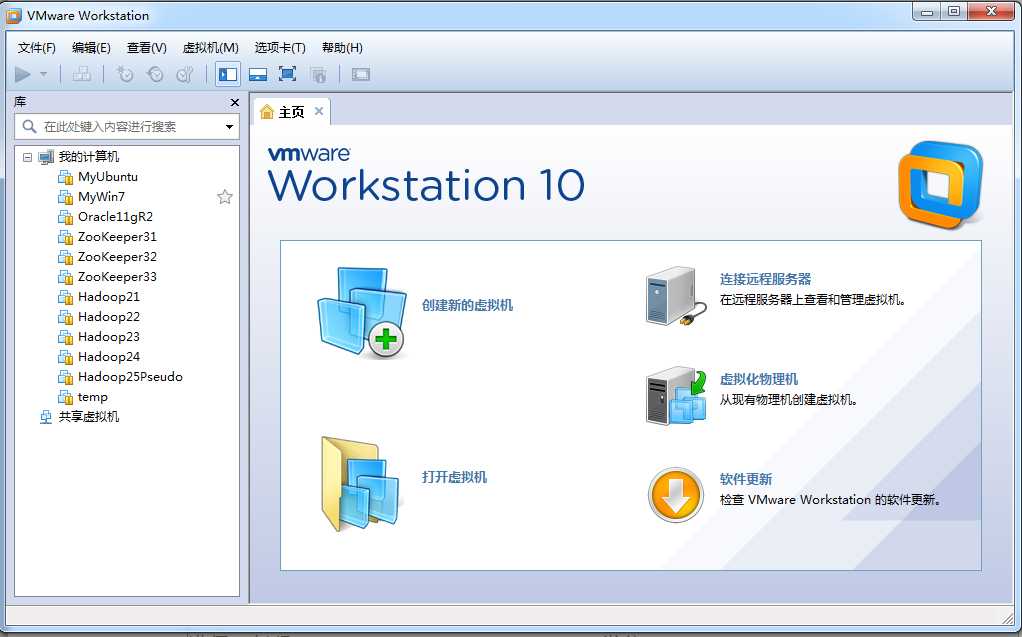Screen dimensions: 1022x637
Task: Open the 文件(F) menu
Action: click(36, 48)
